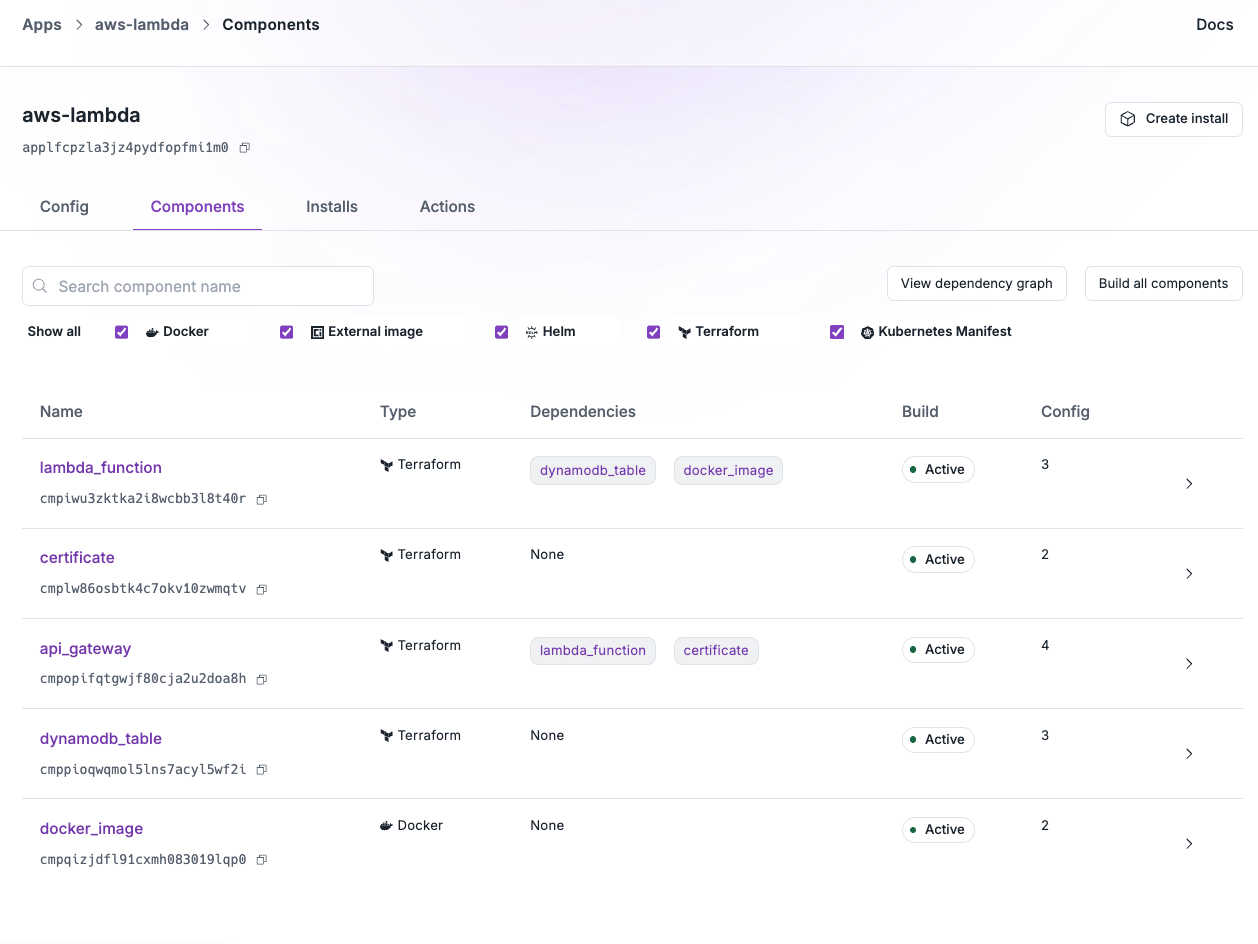
Task: Go to Apps in the breadcrumb
Action: tap(42, 24)
